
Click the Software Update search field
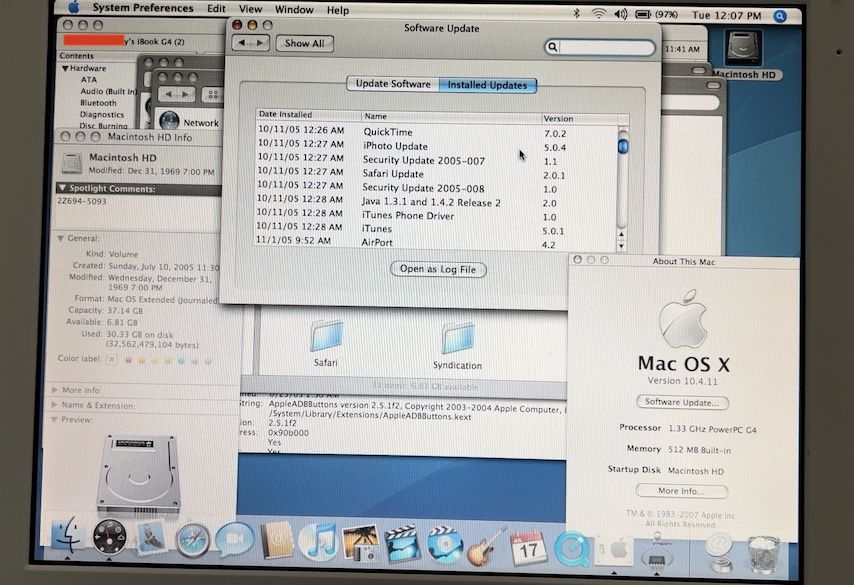pos(600,47)
